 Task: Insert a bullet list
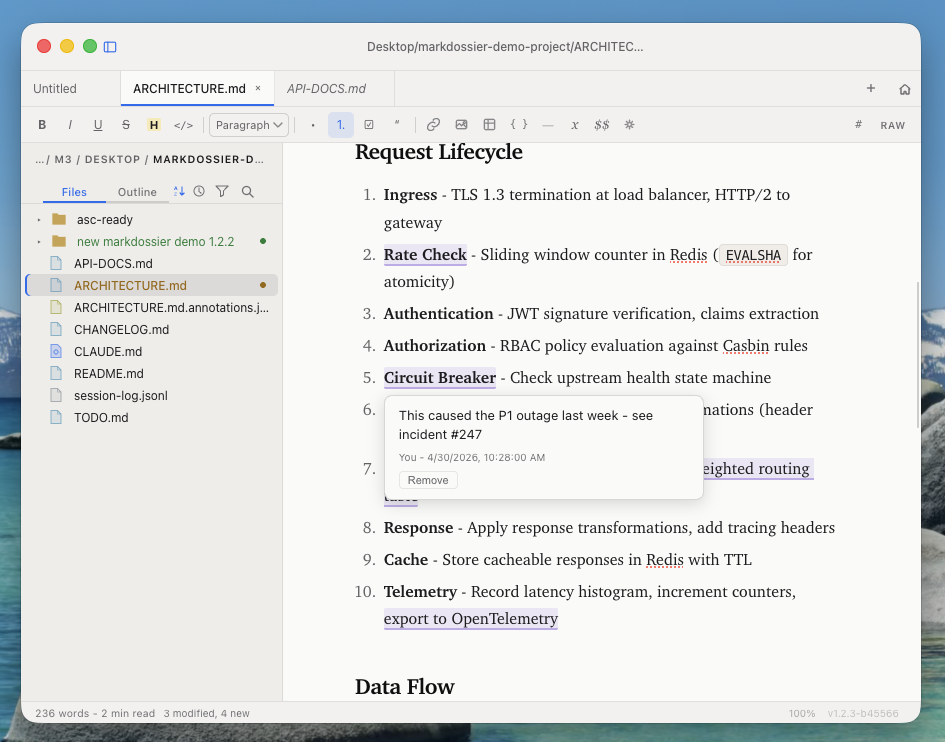(x=313, y=125)
